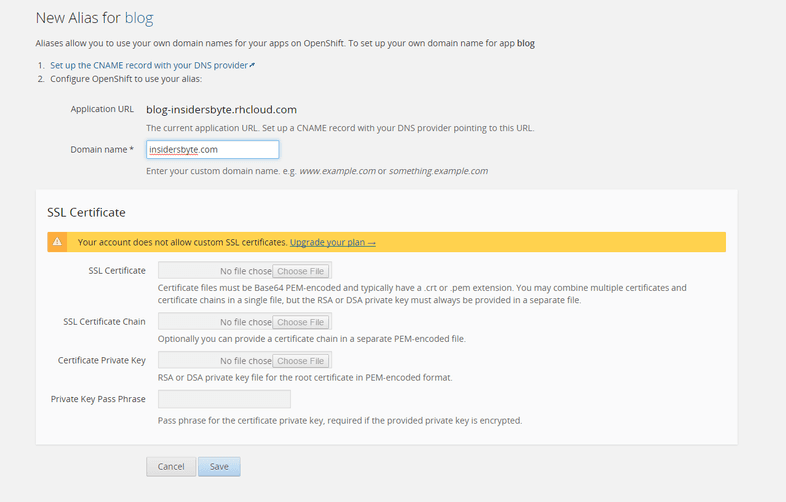Open CNAME record DNS provider setup link
The image size is (786, 502).
149,65
